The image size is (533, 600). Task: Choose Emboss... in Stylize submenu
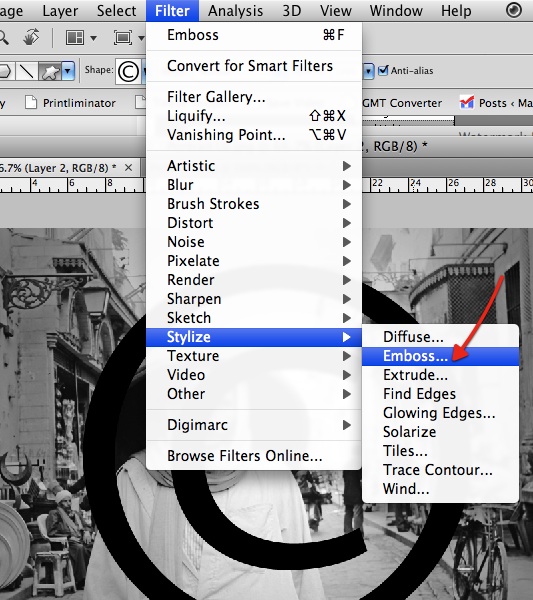point(440,356)
